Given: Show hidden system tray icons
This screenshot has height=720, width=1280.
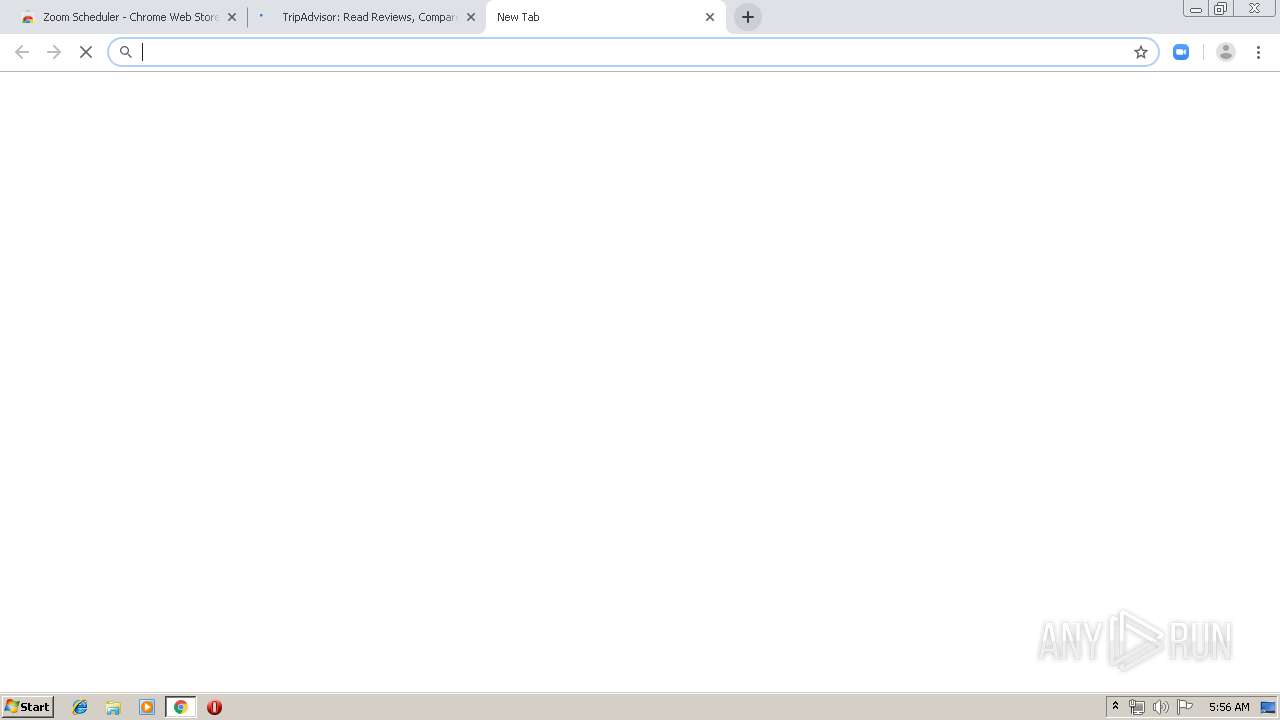Looking at the screenshot, I should (x=1116, y=707).
